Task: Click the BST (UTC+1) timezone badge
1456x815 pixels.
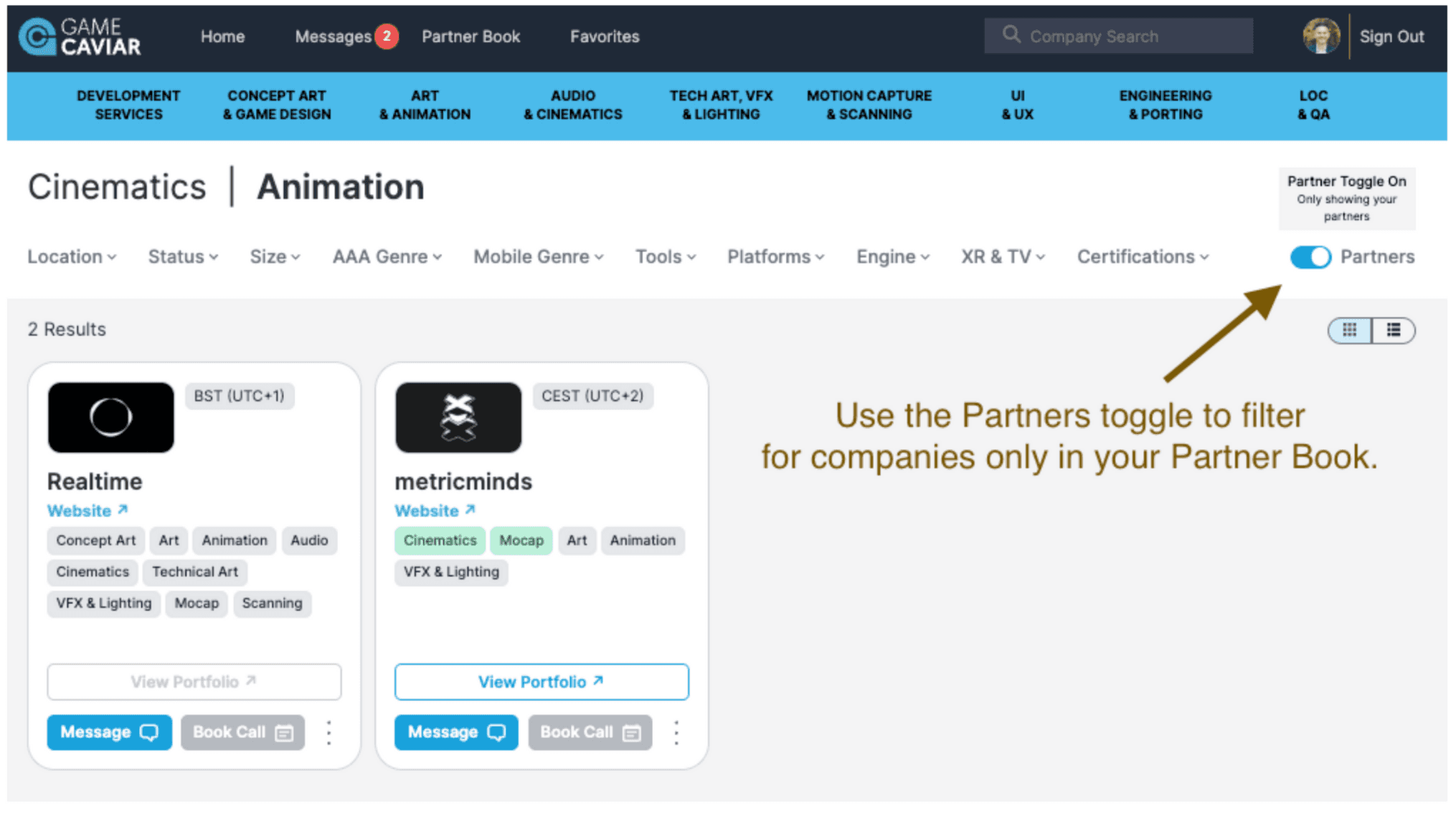Action: tap(240, 396)
